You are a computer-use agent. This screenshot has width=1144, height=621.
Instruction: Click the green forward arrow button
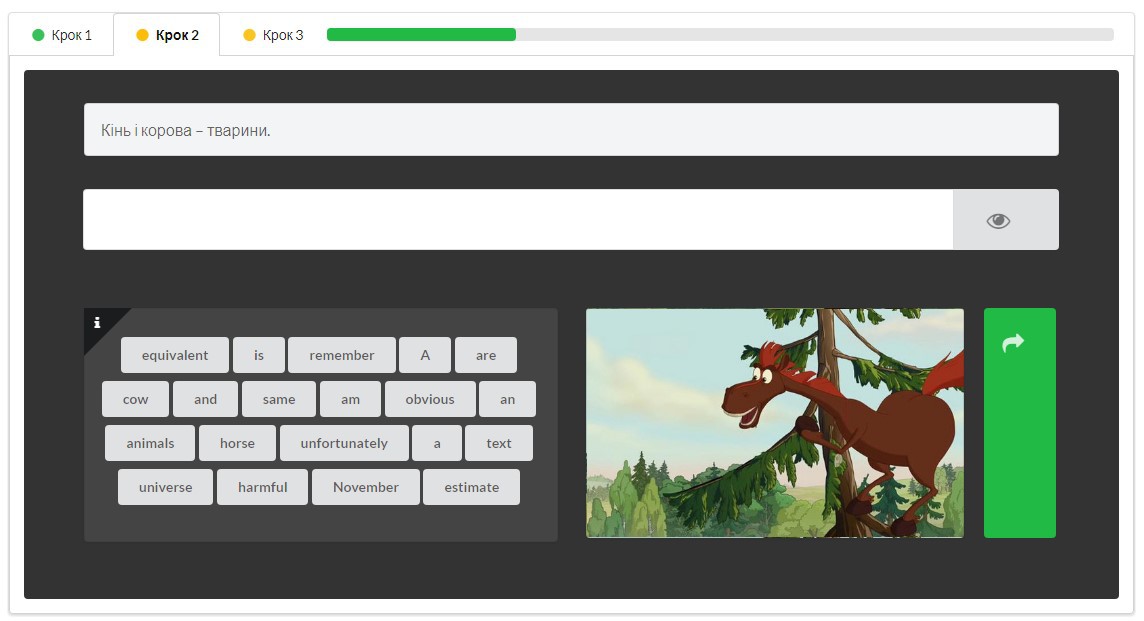click(1019, 423)
